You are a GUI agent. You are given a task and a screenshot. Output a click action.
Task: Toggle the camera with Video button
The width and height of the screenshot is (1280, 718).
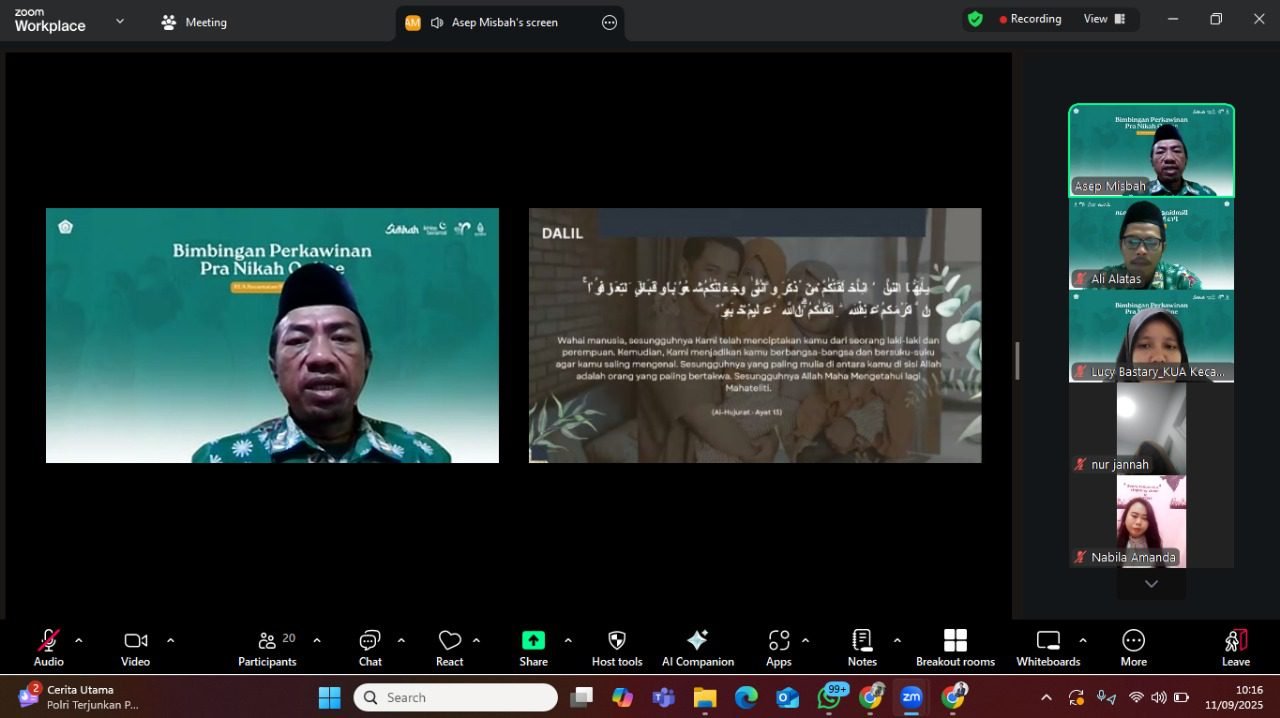click(x=136, y=647)
